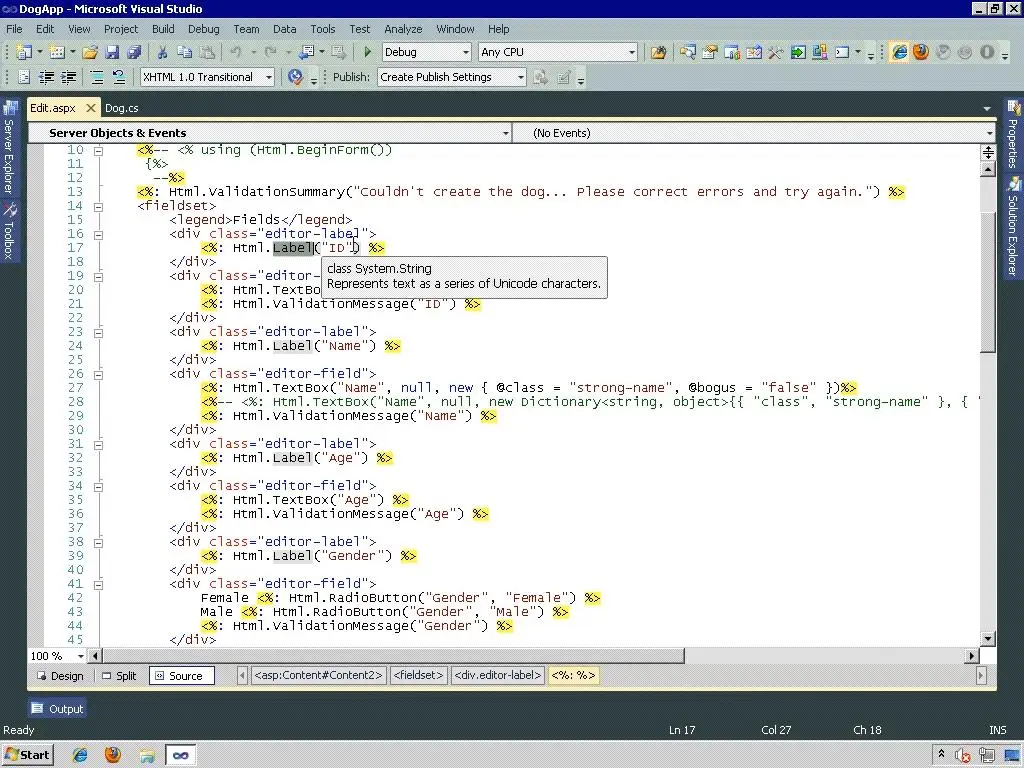
Task: Open the Analyze menu
Action: (x=403, y=29)
